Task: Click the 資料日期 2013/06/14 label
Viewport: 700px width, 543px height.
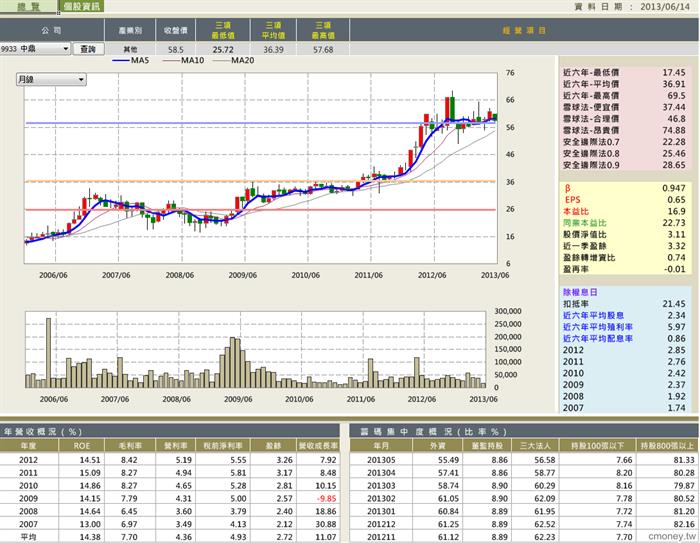Action: pyautogui.click(x=631, y=7)
